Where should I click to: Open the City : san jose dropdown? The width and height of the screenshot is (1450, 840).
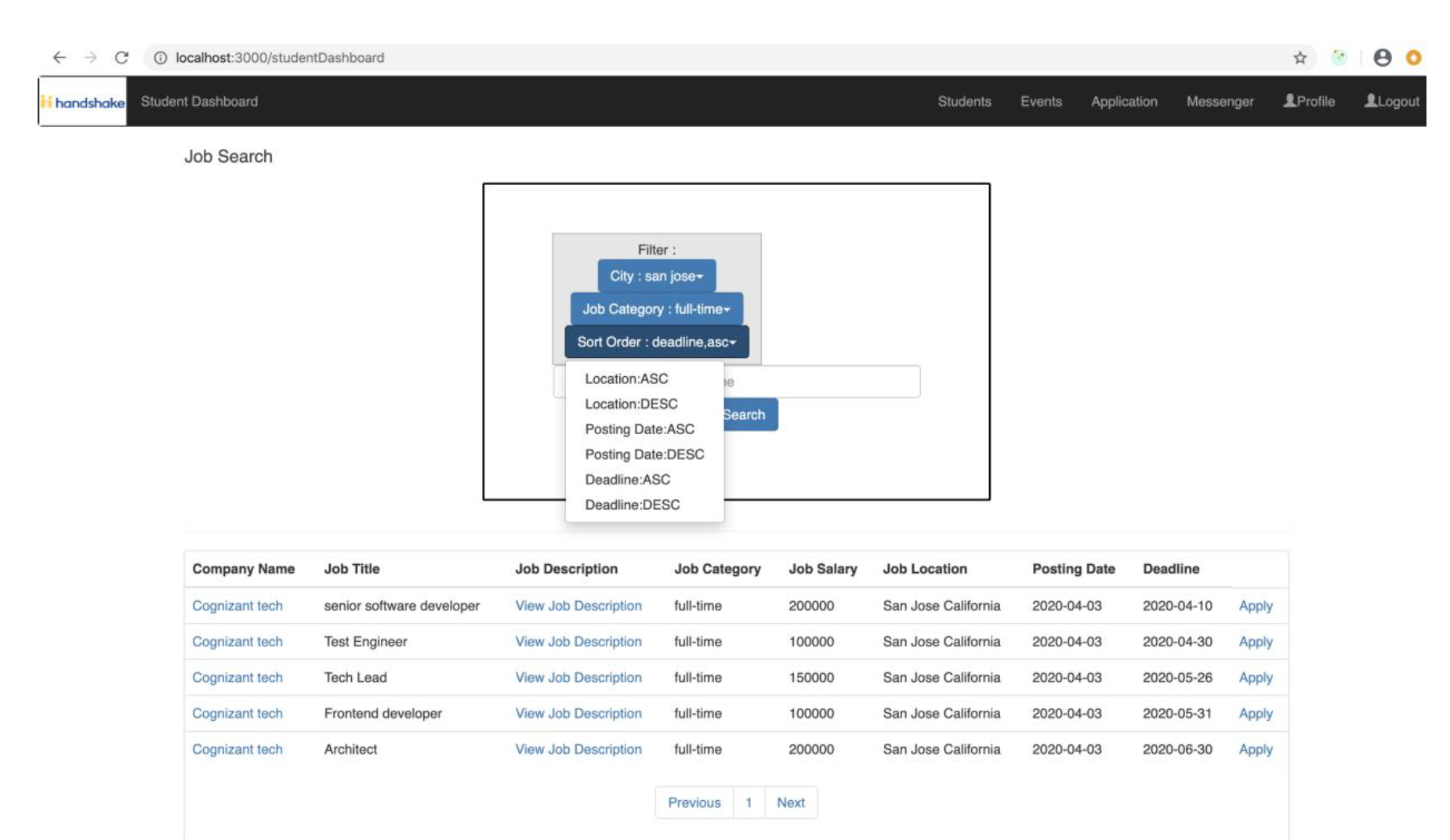point(657,276)
